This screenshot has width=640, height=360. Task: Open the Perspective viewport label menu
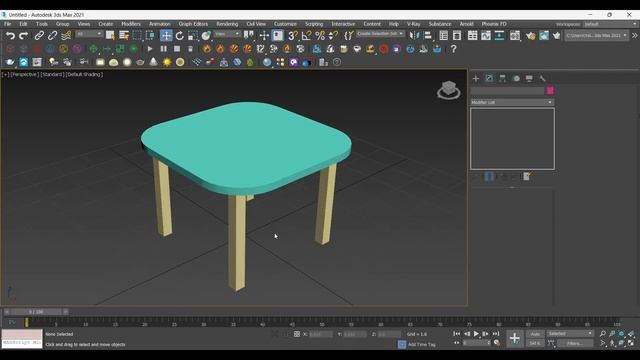pos(24,75)
